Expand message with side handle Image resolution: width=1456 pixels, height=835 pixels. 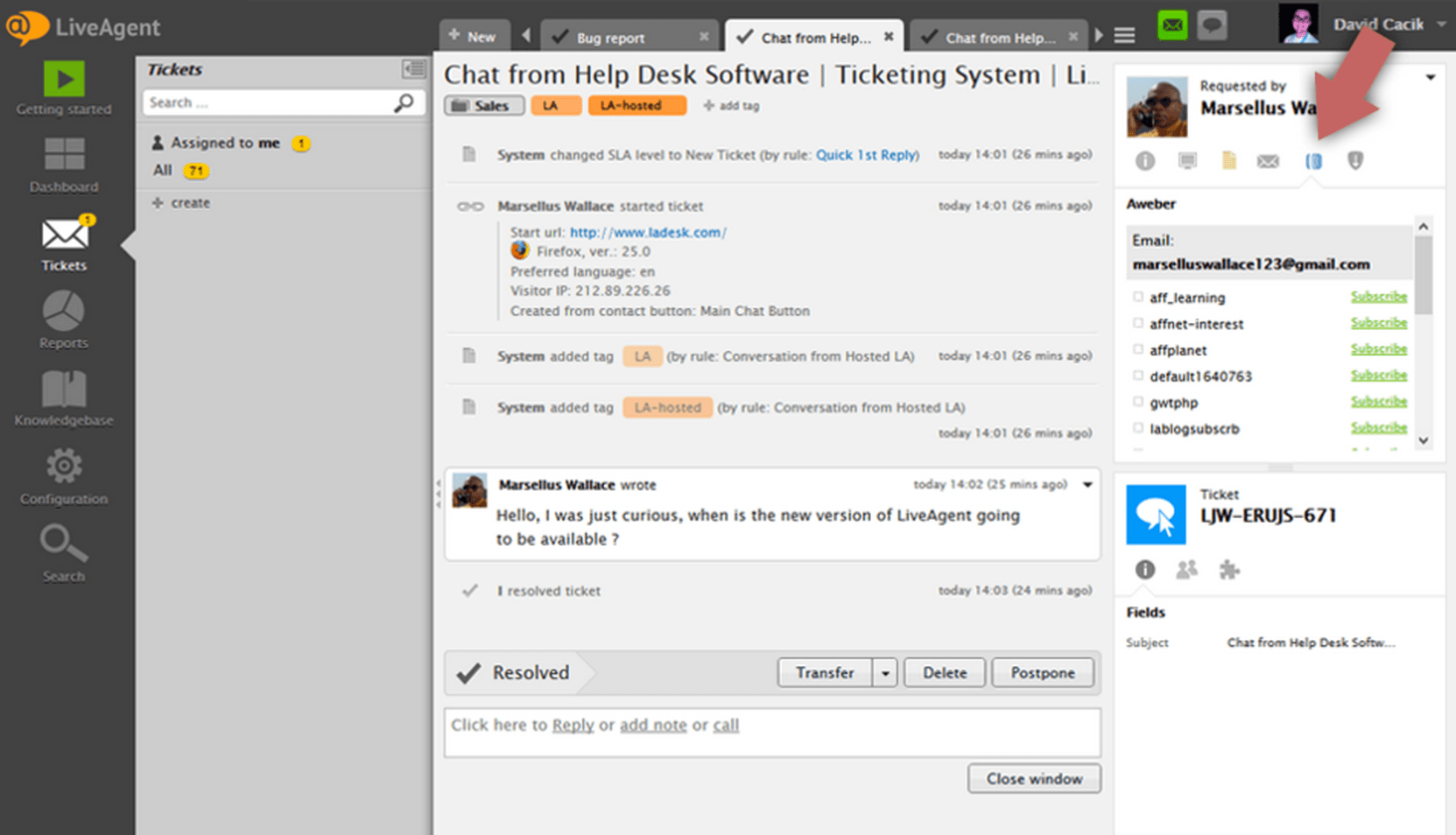(x=439, y=494)
